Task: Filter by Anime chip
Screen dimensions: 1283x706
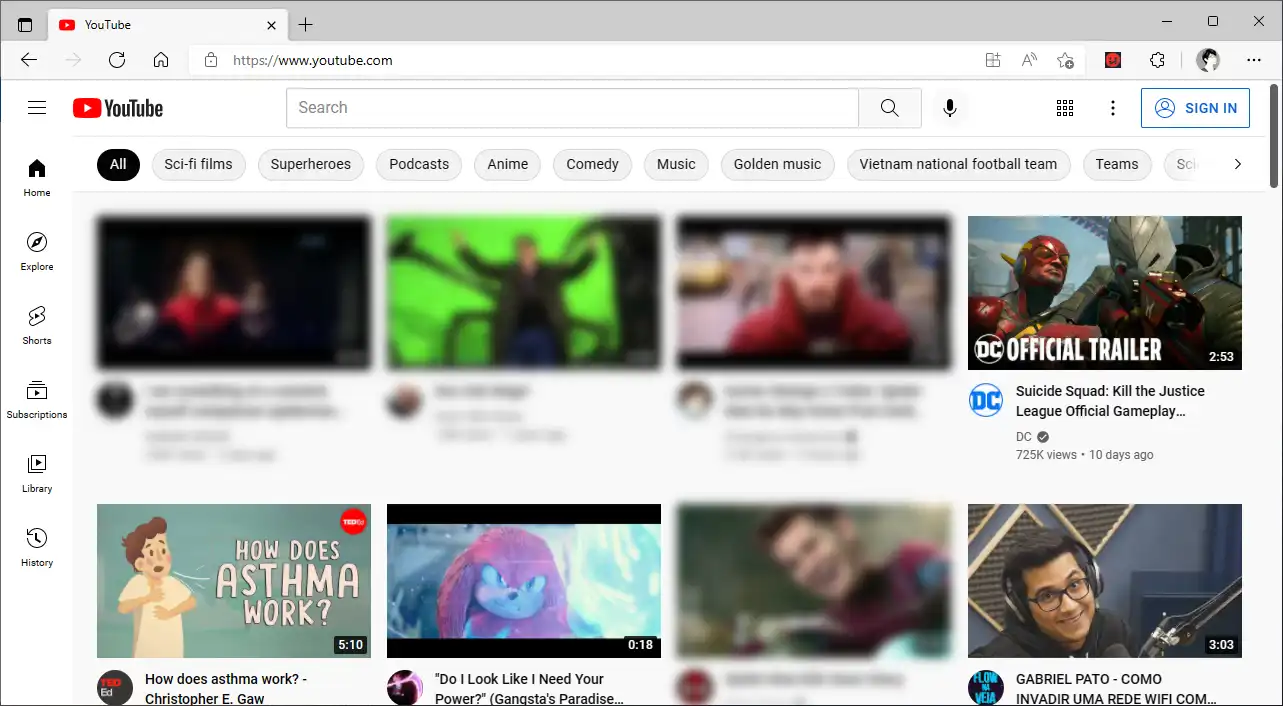Action: [508, 164]
